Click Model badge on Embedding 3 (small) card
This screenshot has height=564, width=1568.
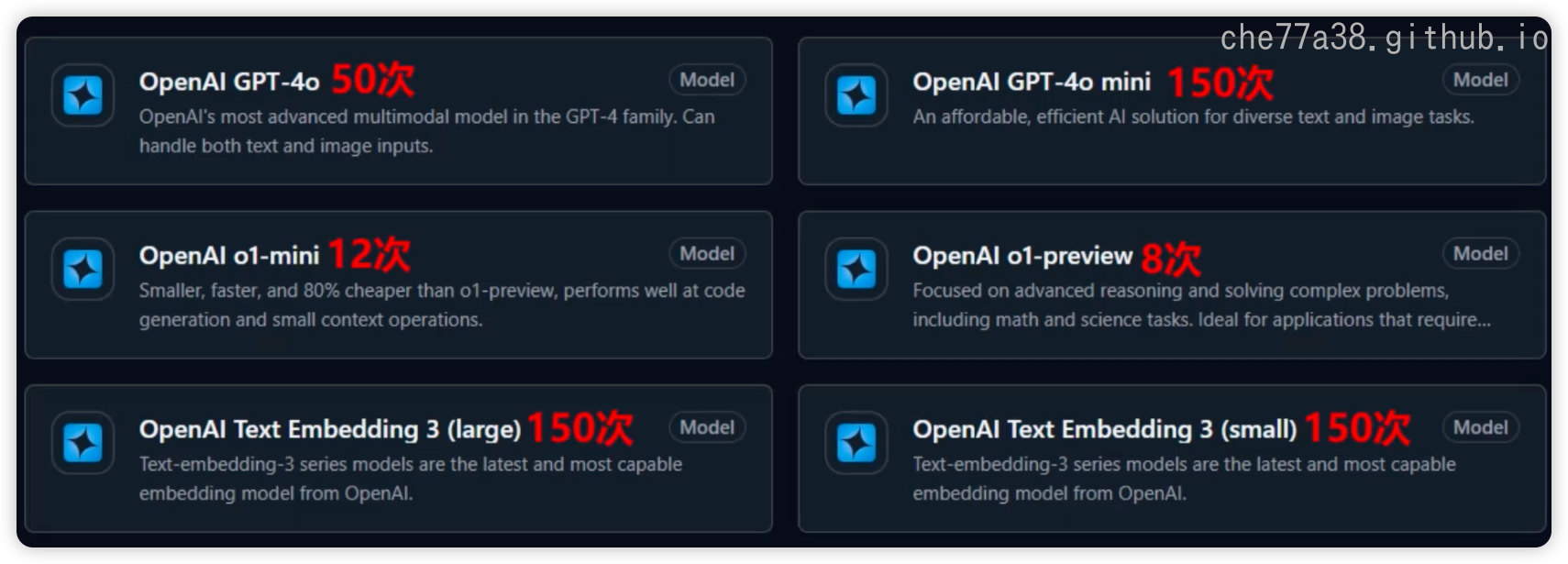tap(1481, 427)
